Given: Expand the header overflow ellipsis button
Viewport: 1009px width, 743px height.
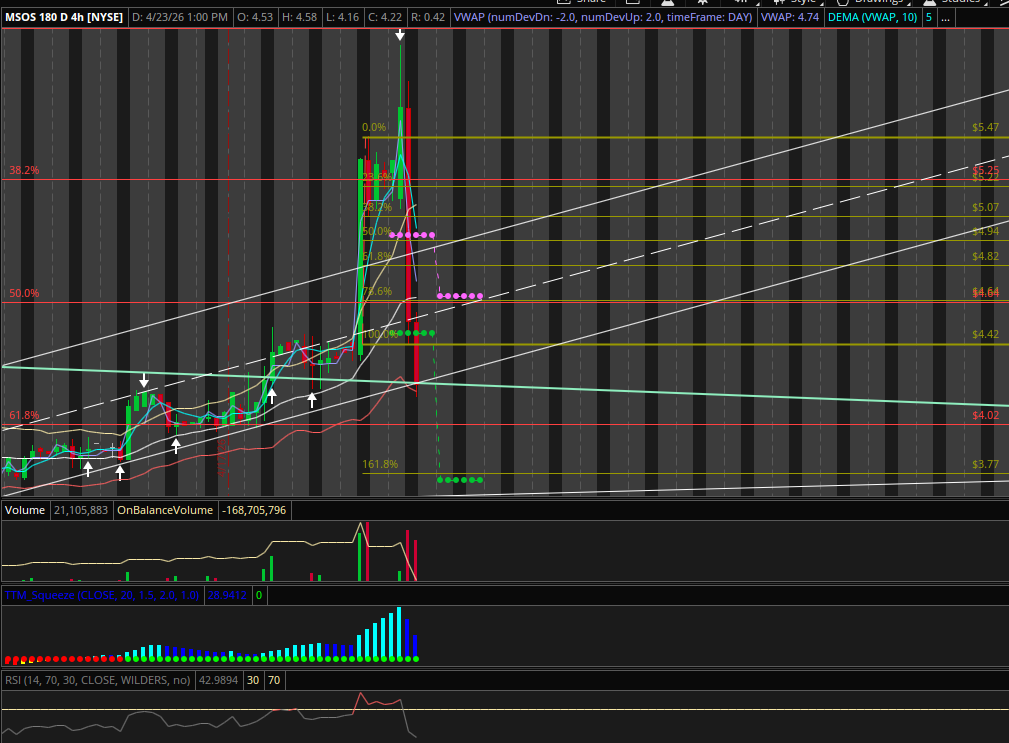Looking at the screenshot, I should [x=945, y=17].
